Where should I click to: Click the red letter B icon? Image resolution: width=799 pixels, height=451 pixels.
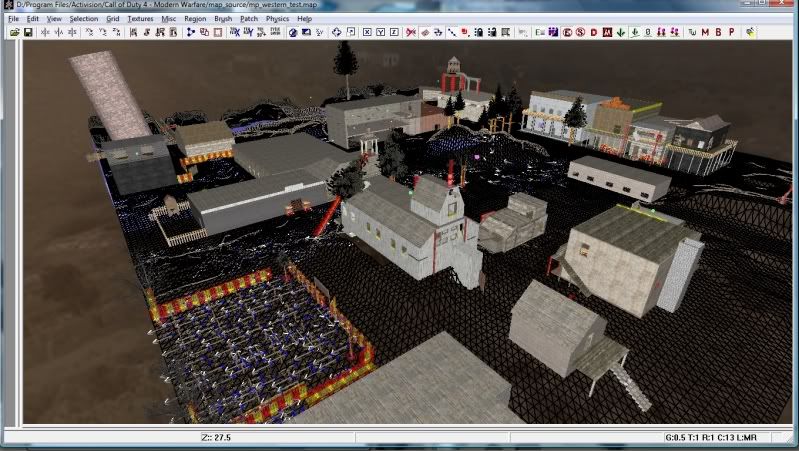pos(718,32)
